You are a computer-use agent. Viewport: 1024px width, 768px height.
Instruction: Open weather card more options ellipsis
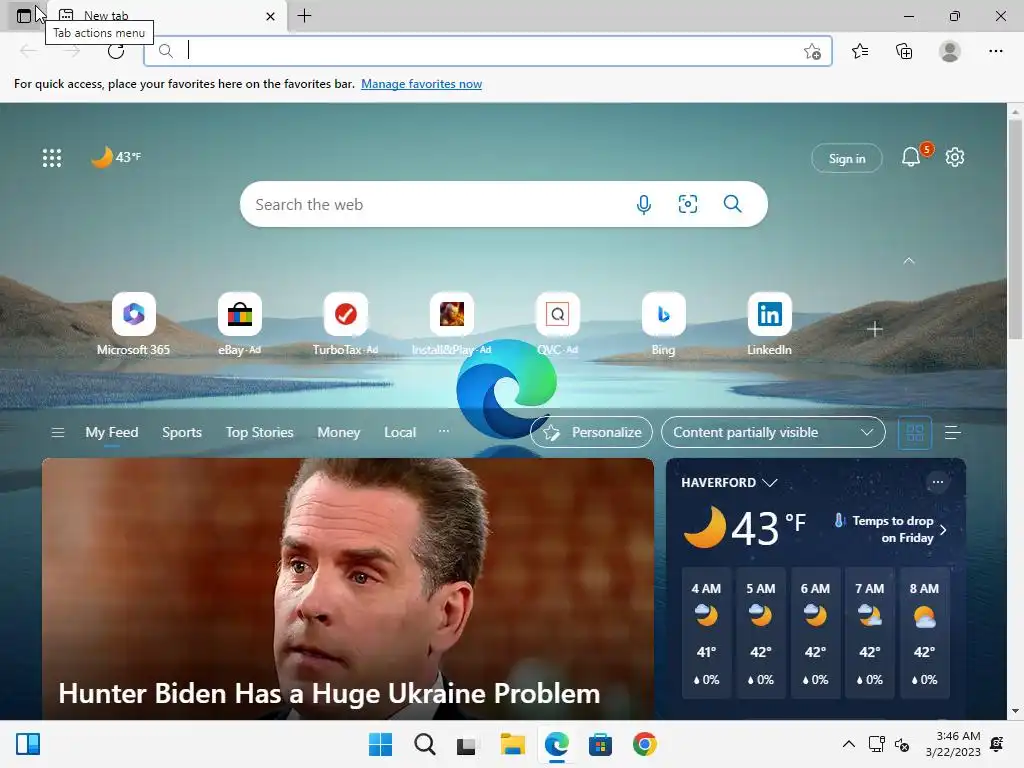[x=938, y=483]
